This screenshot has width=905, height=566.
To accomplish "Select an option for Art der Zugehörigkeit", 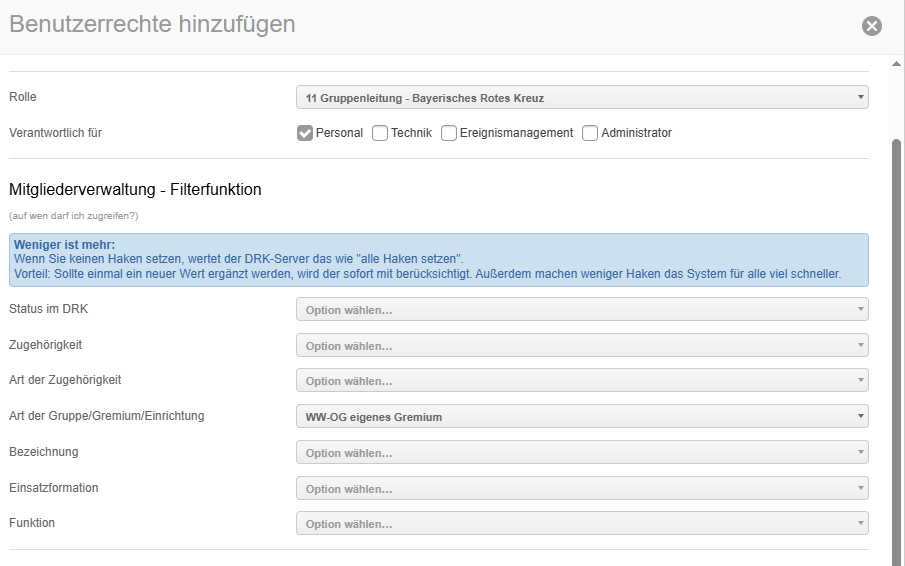I will [x=581, y=381].
